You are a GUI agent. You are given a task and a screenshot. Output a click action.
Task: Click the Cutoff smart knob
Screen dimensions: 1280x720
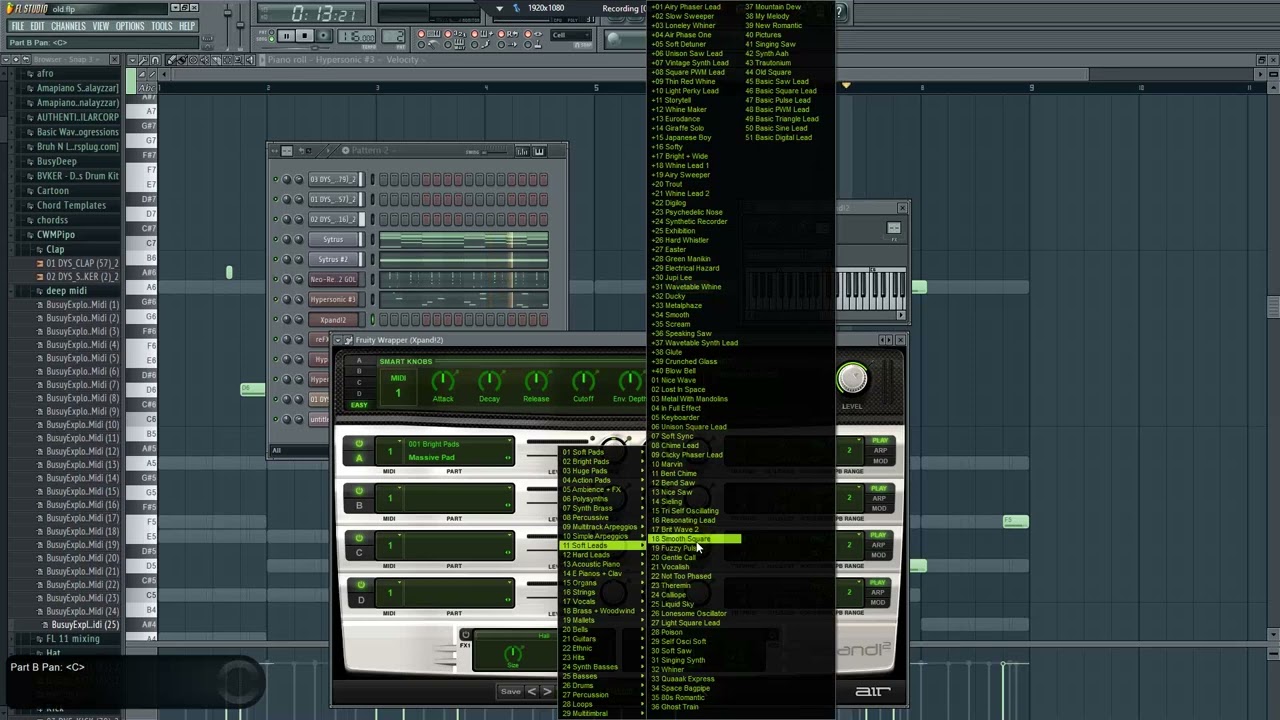(x=583, y=381)
